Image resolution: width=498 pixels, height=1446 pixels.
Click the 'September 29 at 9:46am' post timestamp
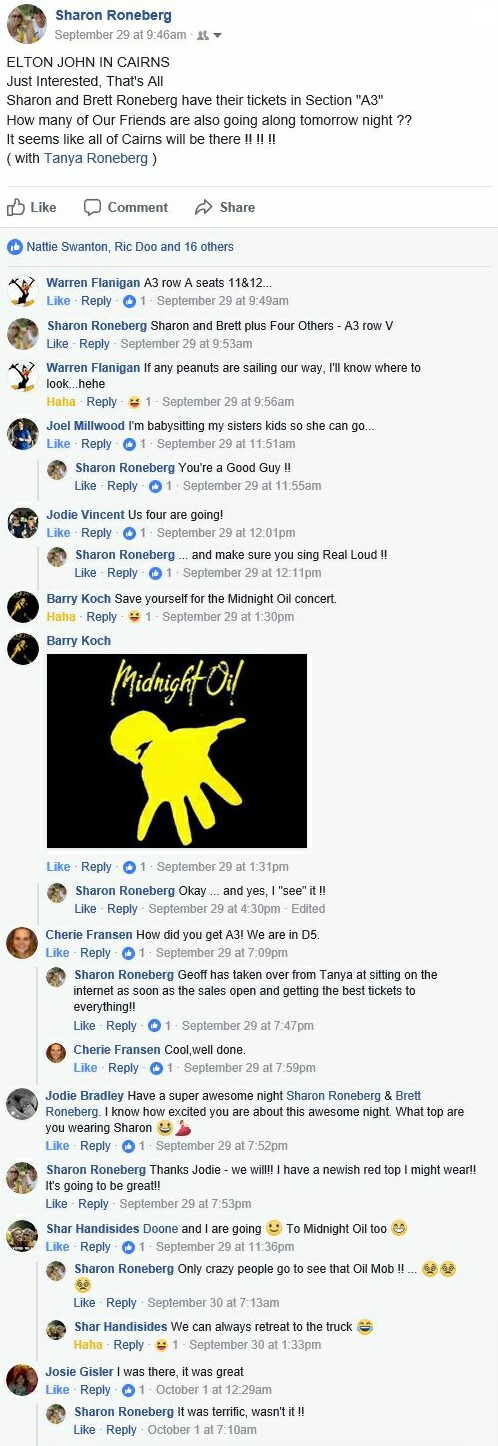point(120,35)
